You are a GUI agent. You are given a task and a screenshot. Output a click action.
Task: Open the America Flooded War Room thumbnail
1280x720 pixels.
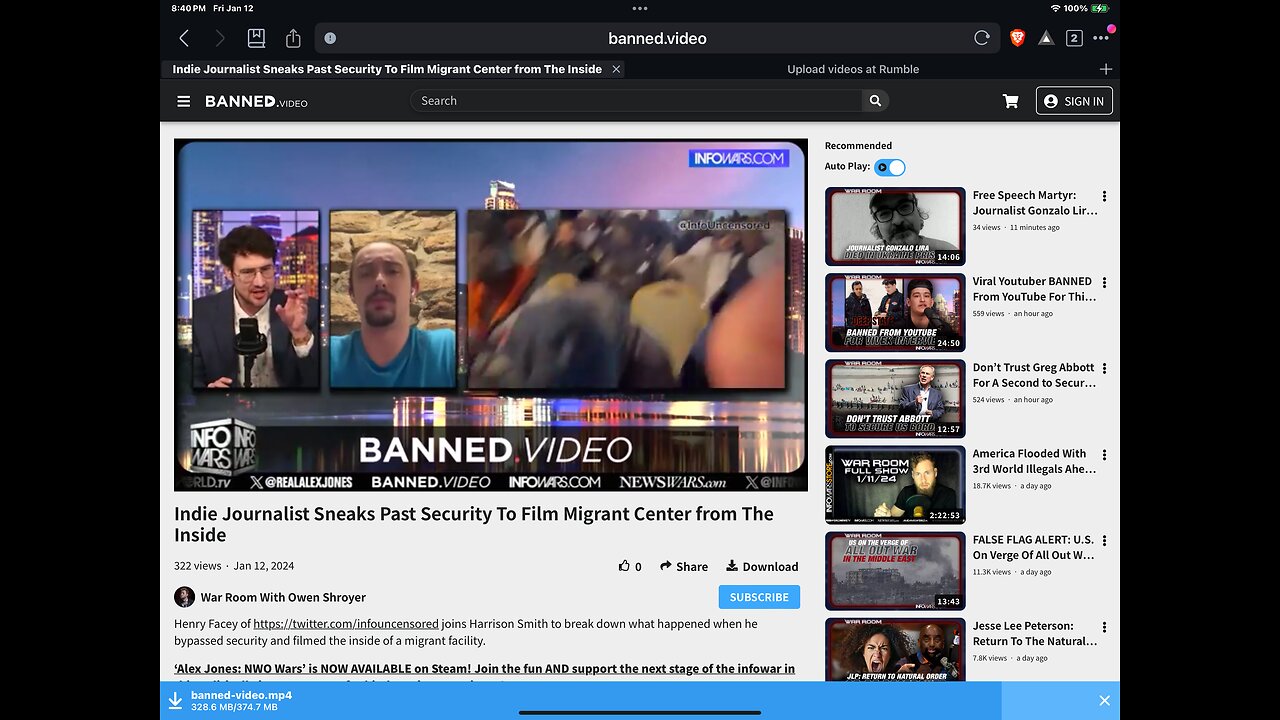tap(895, 484)
